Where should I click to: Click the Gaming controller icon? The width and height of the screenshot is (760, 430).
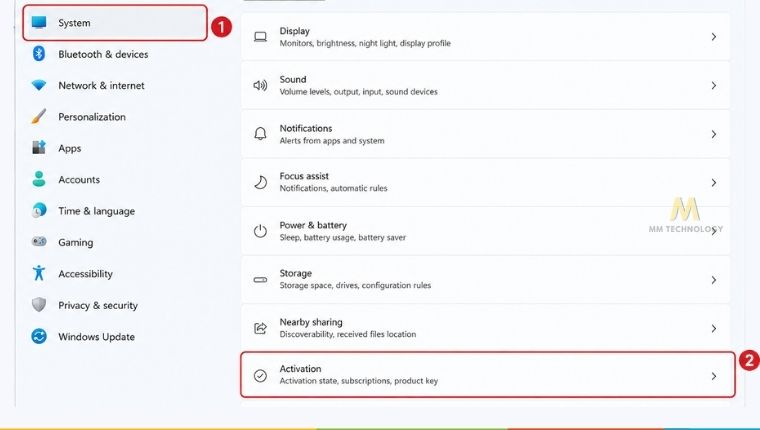click(x=39, y=241)
